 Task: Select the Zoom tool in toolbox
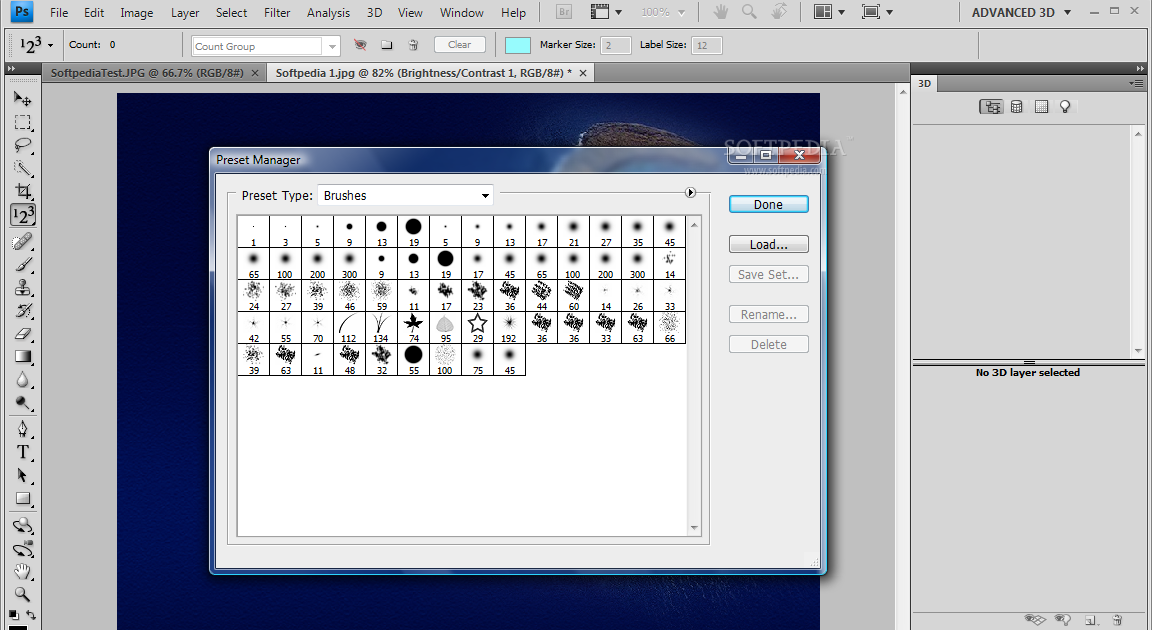pos(23,595)
